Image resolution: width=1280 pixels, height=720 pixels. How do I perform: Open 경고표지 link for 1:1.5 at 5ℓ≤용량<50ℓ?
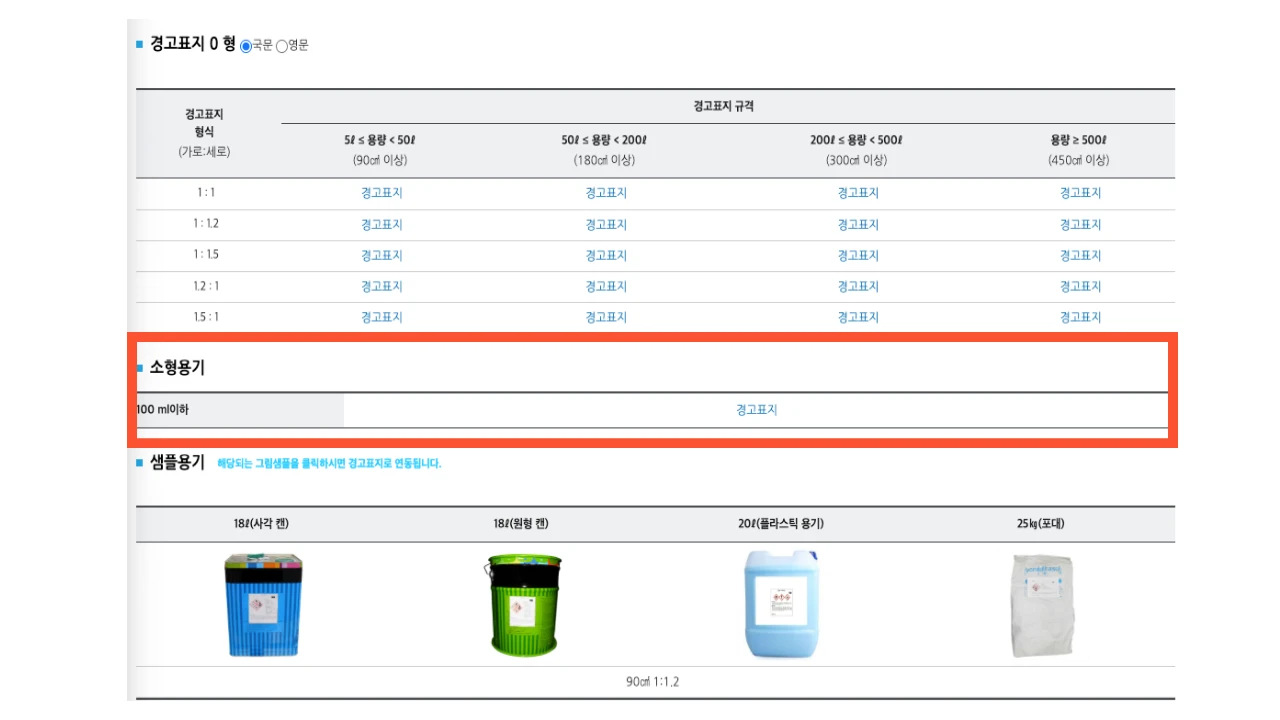coord(382,255)
